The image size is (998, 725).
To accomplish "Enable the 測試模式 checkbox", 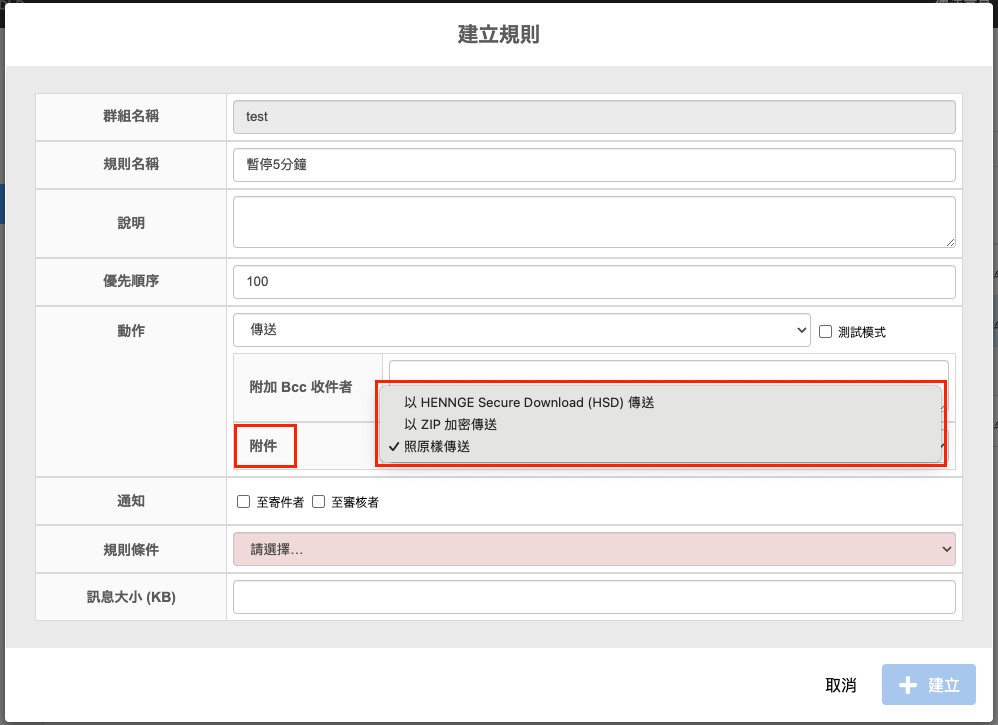I will pyautogui.click(x=826, y=332).
